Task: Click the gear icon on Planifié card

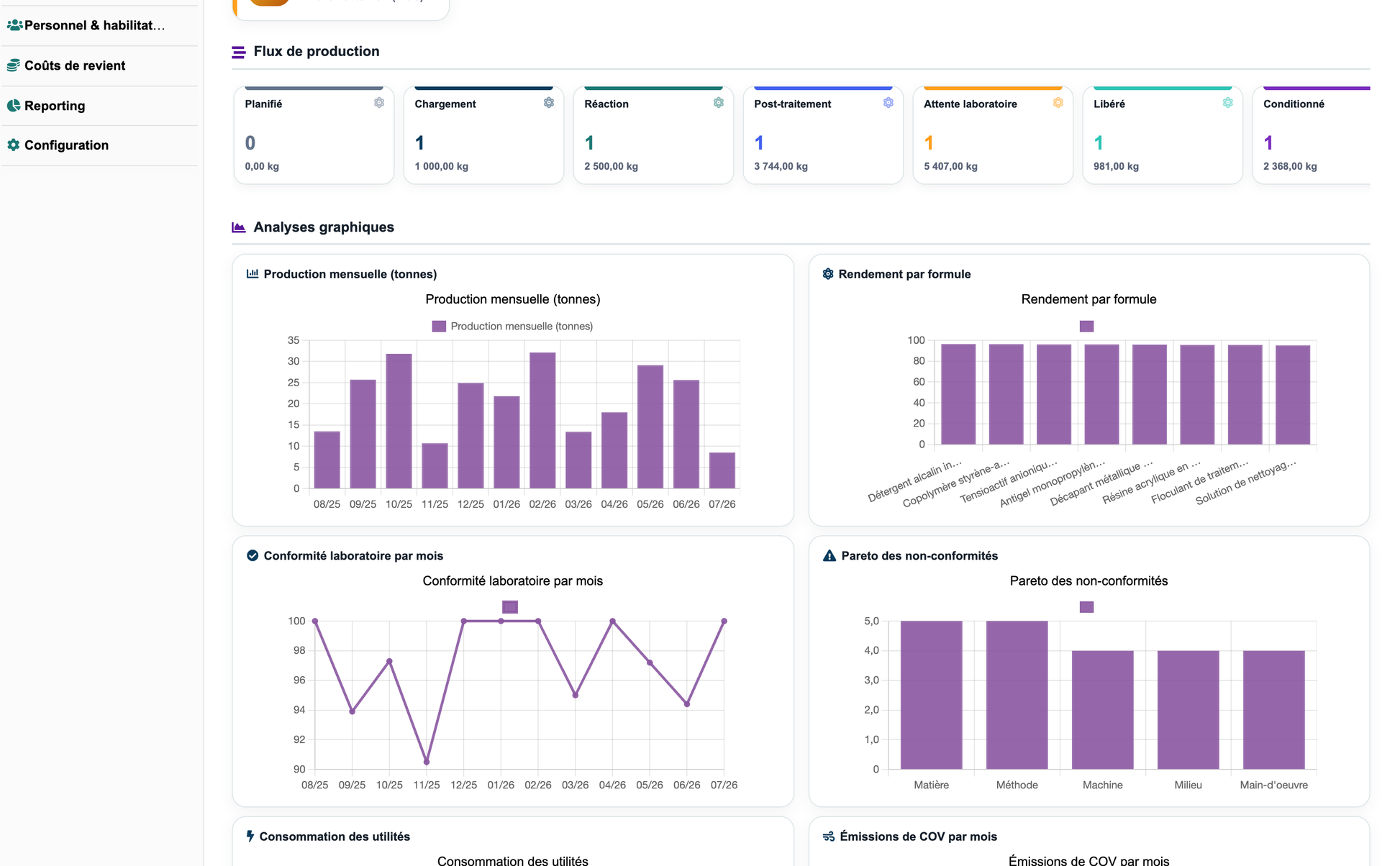Action: (x=379, y=103)
